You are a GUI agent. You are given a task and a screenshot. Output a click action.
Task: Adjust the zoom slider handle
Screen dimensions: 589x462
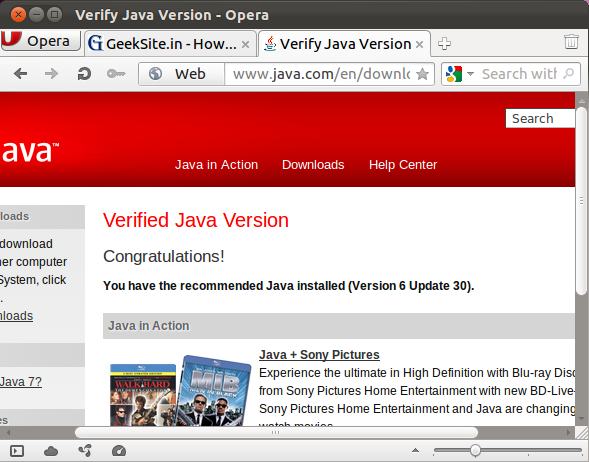click(475, 450)
